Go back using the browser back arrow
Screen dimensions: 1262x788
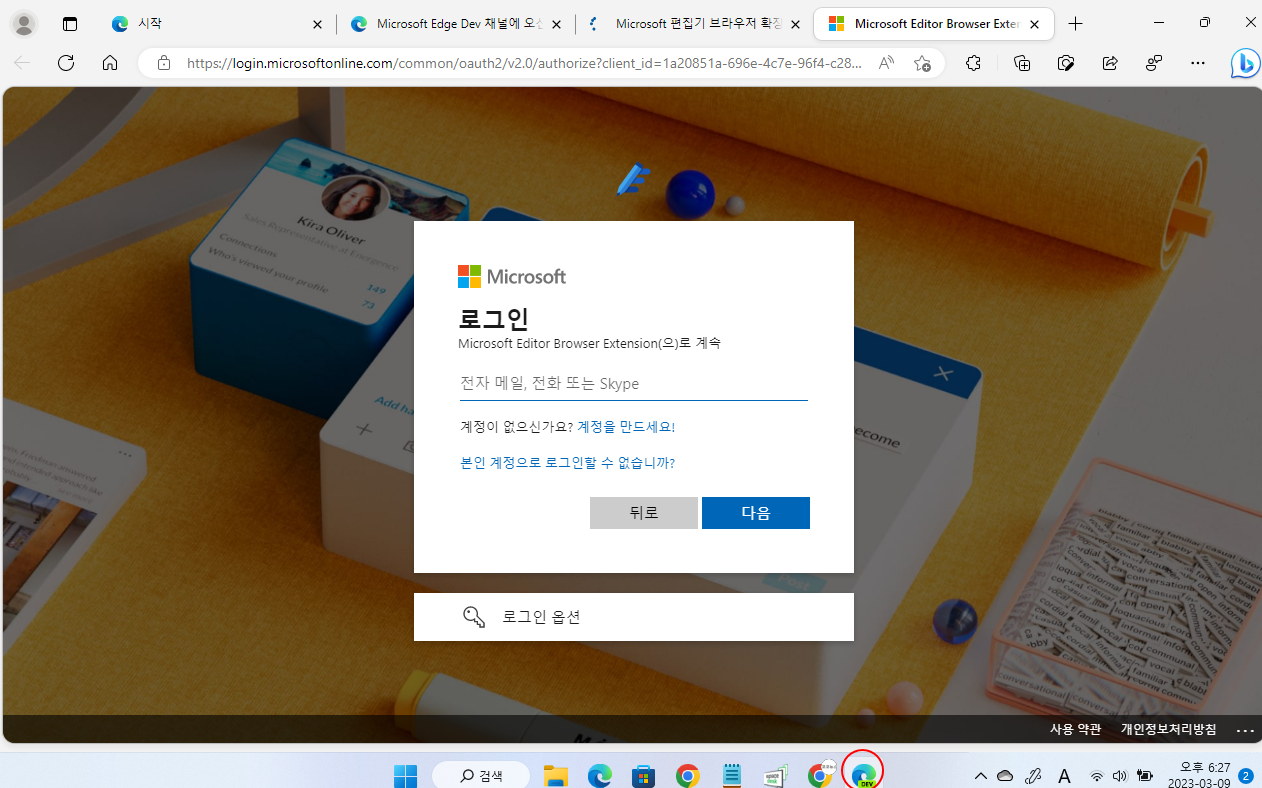pyautogui.click(x=22, y=63)
